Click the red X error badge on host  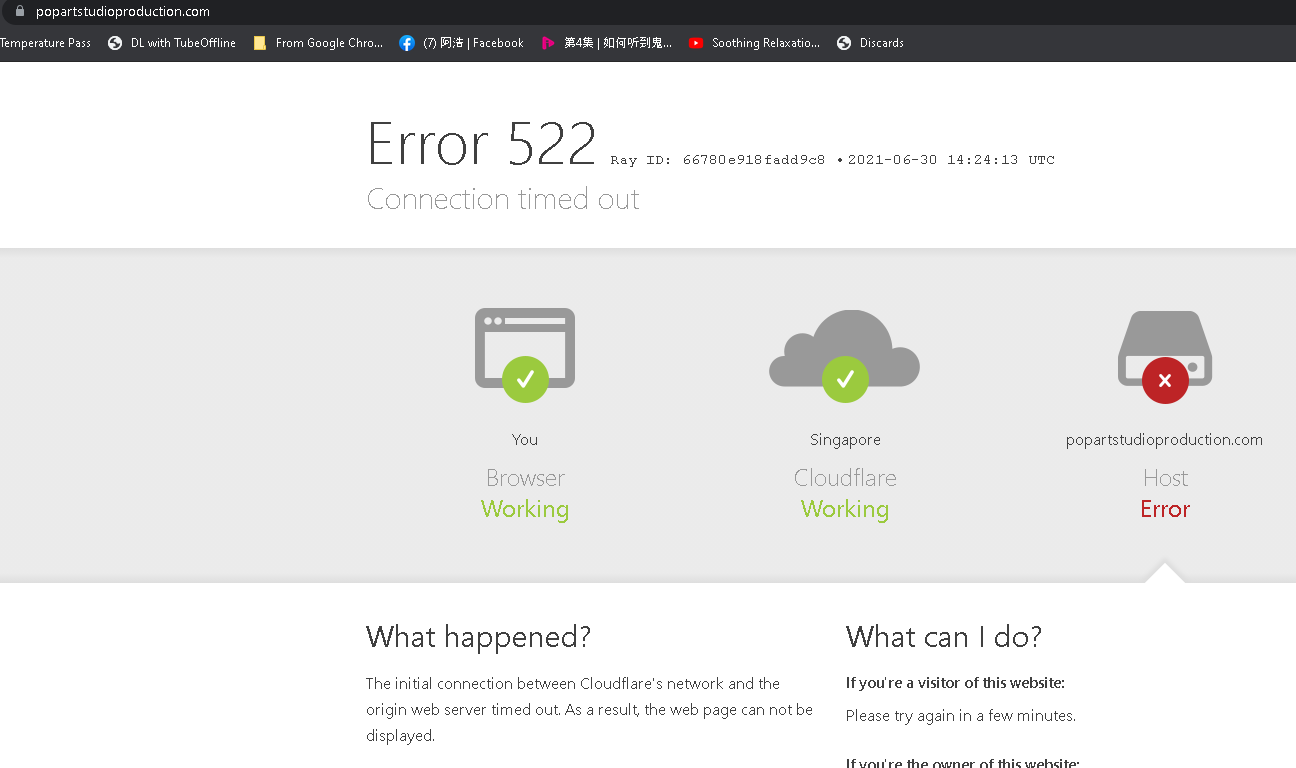1165,380
